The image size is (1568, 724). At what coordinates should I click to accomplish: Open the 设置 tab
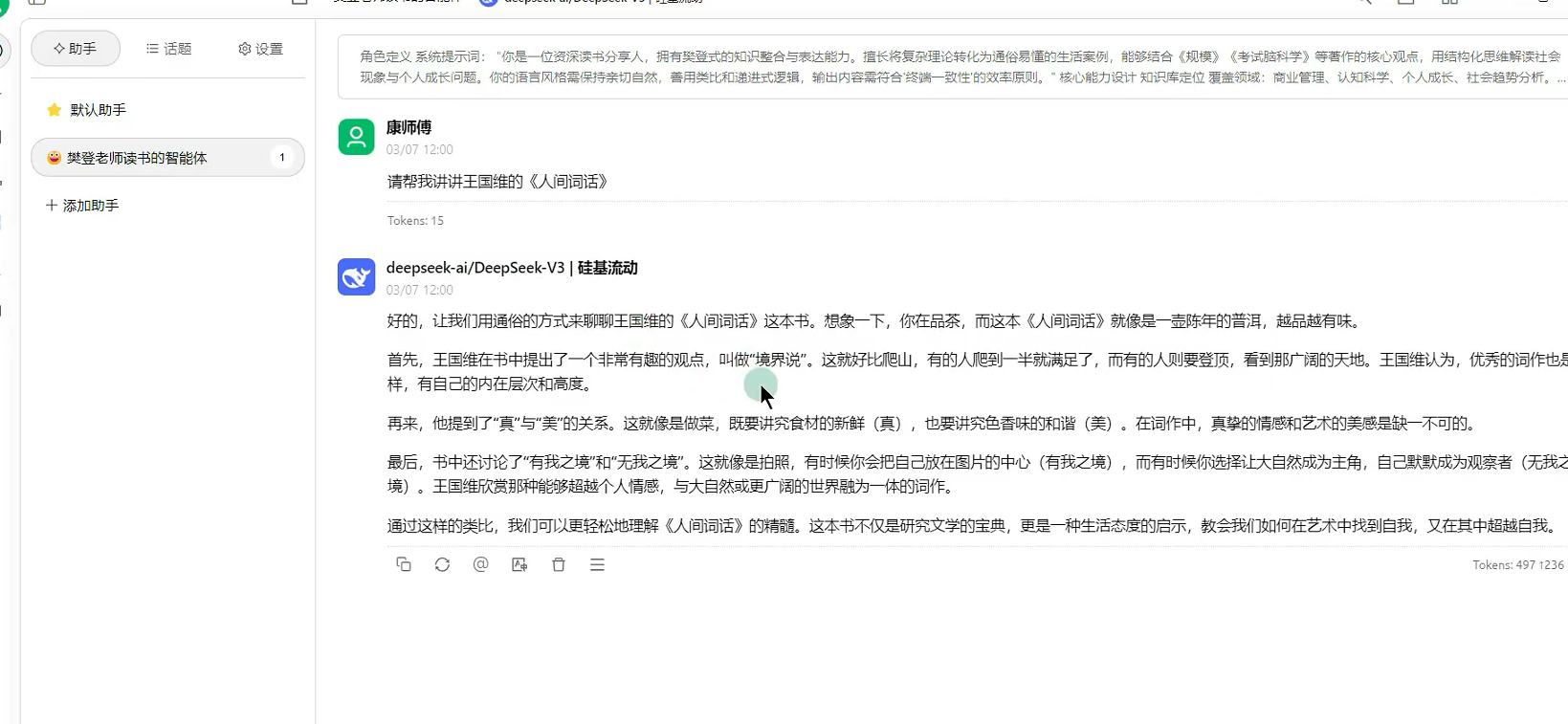[x=260, y=48]
